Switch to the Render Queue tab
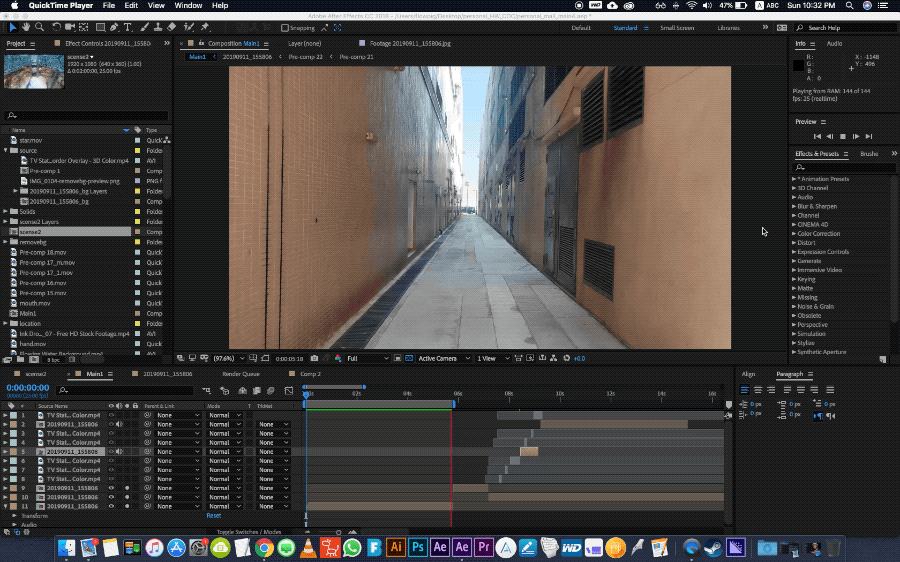Viewport: 900px width, 562px height. pyautogui.click(x=241, y=373)
